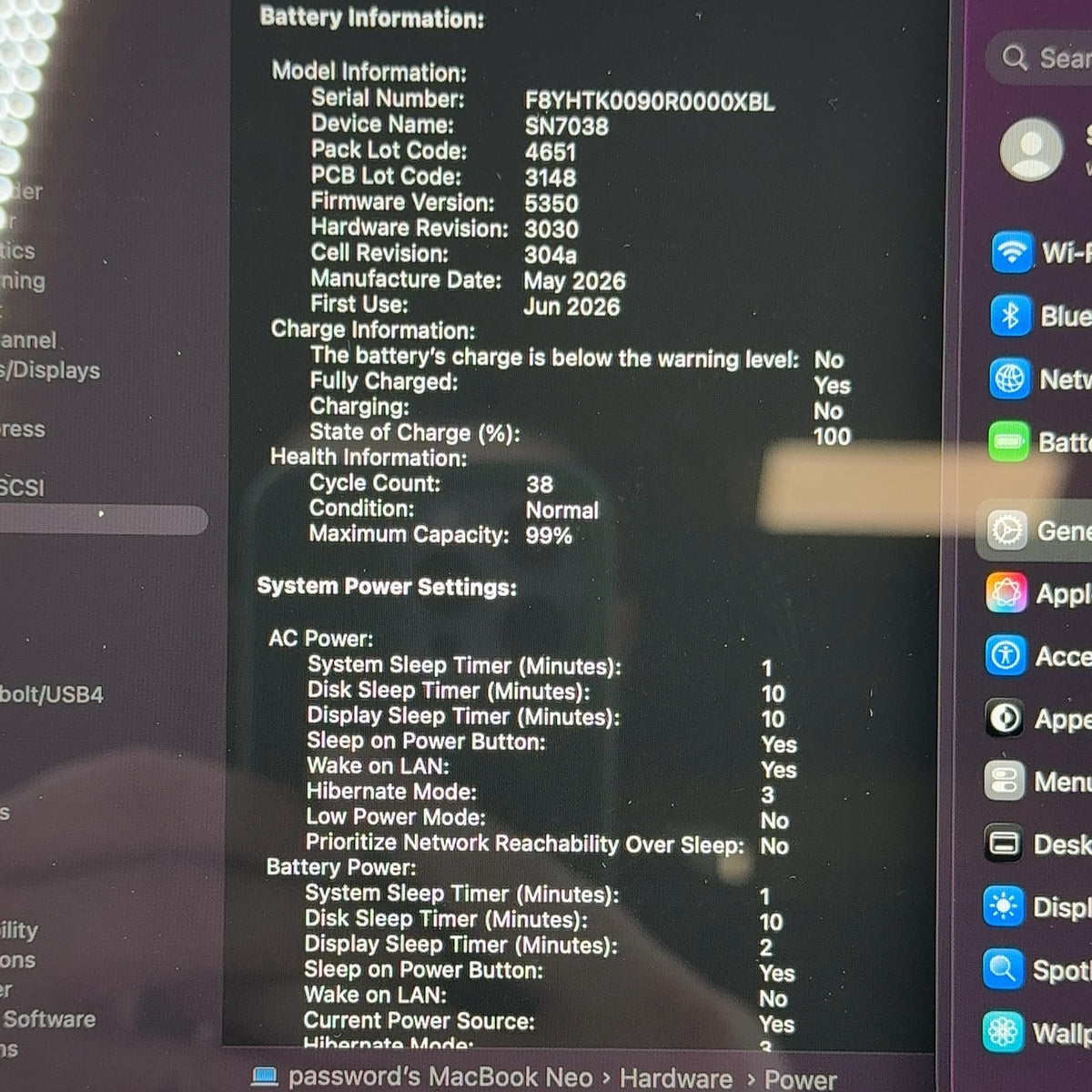
Task: Click the Current Power Source label
Action: (x=420, y=1021)
